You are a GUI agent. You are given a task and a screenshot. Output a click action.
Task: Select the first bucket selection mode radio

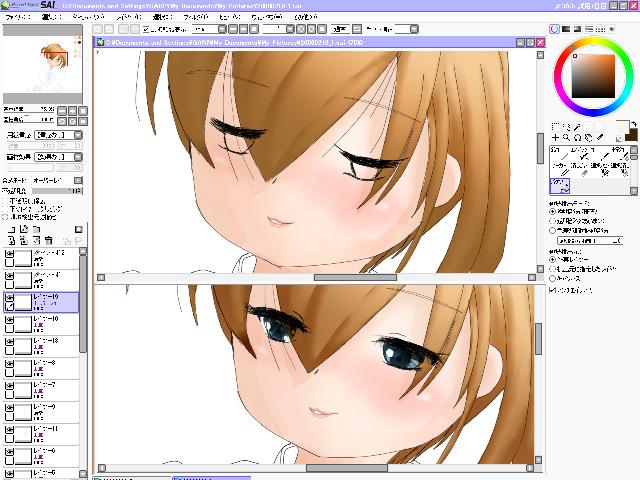[552, 211]
